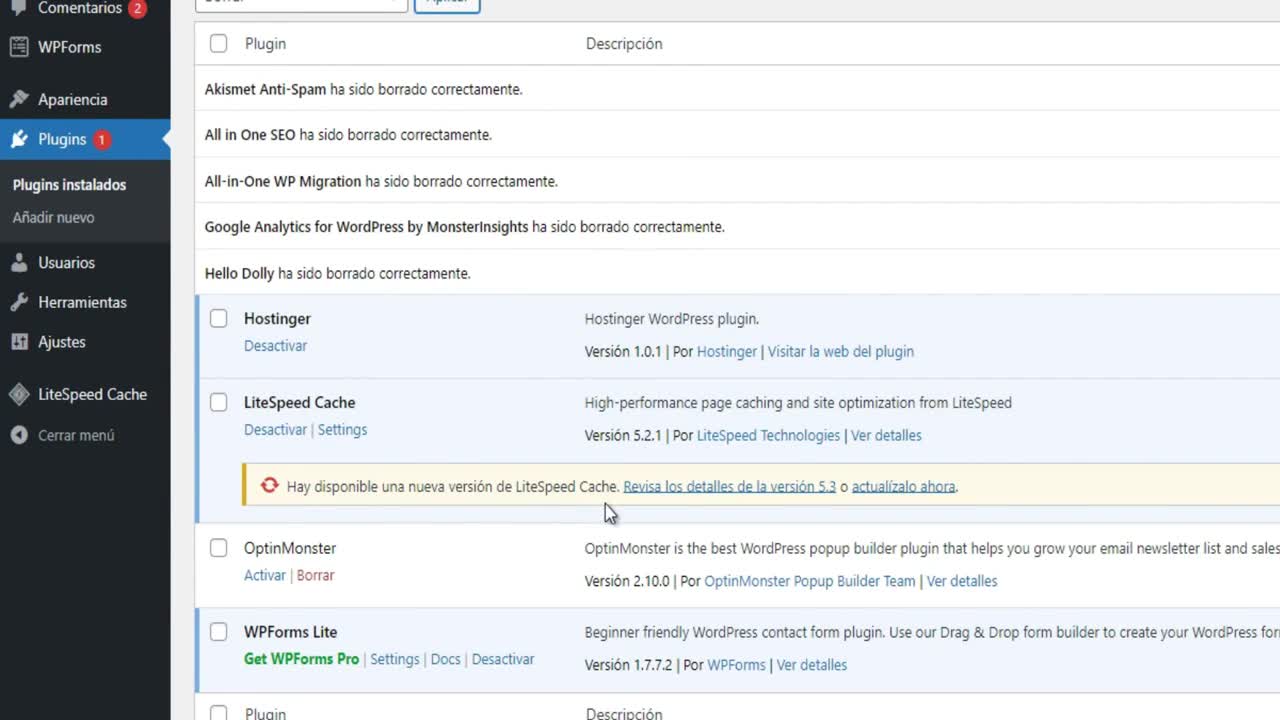Click Versión 1.0.1 text in Hostinger row

coord(623,352)
